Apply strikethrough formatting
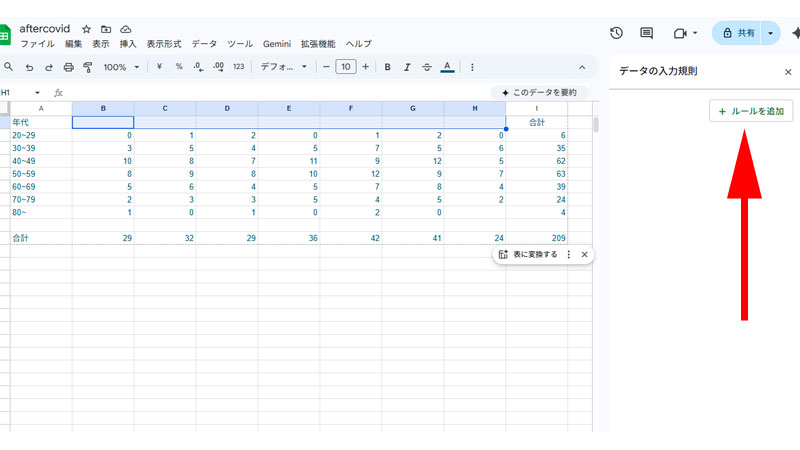The width and height of the screenshot is (800, 450). click(x=427, y=67)
